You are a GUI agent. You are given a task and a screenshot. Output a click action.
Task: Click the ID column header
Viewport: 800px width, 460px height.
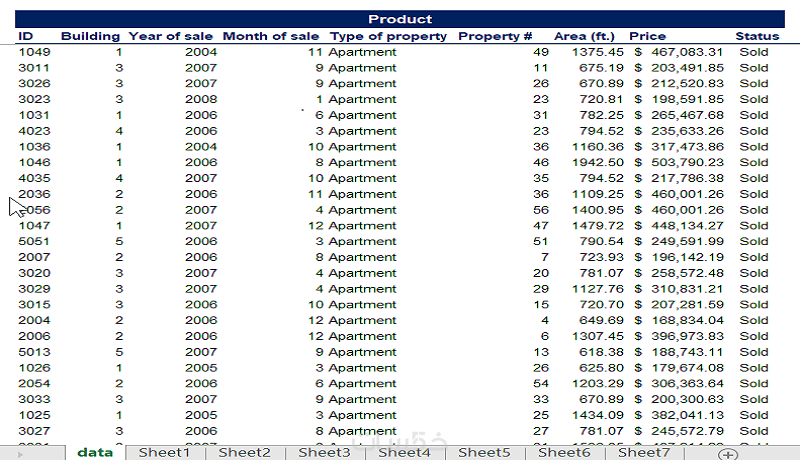tap(26, 36)
